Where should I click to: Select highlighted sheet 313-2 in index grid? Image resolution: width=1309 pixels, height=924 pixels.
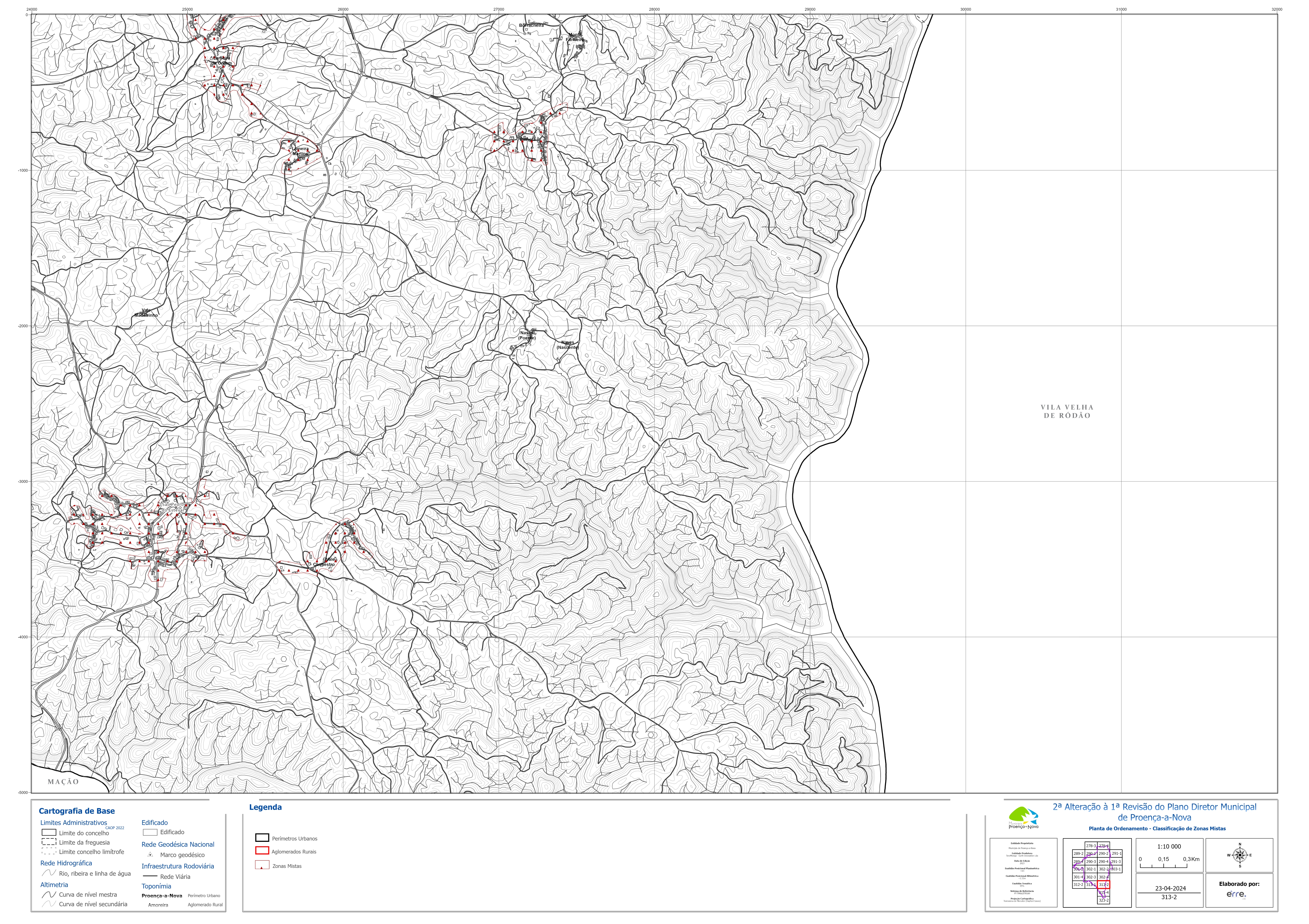click(1104, 885)
